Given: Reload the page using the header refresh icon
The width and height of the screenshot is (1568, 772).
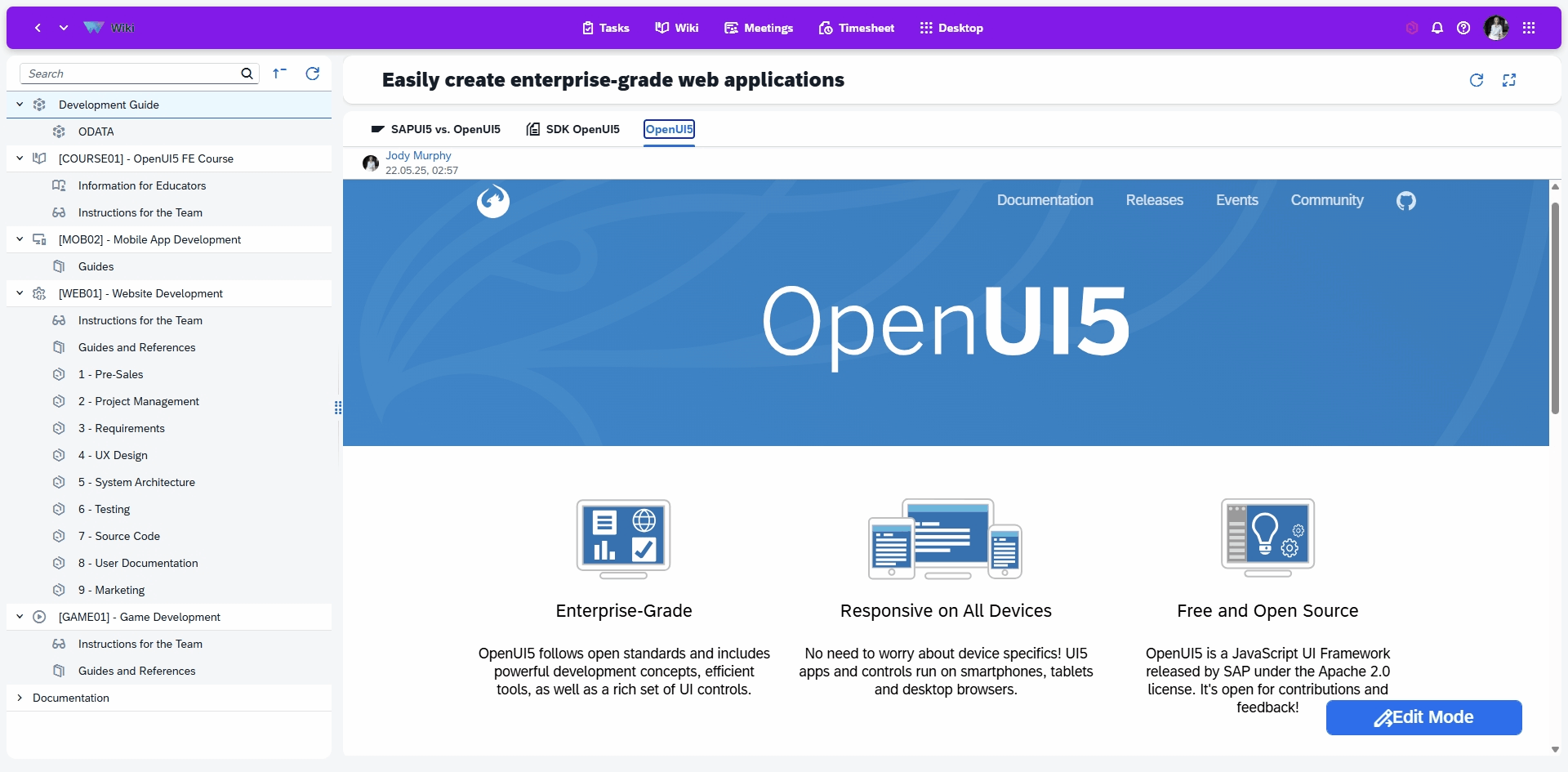Looking at the screenshot, I should pyautogui.click(x=1476, y=80).
